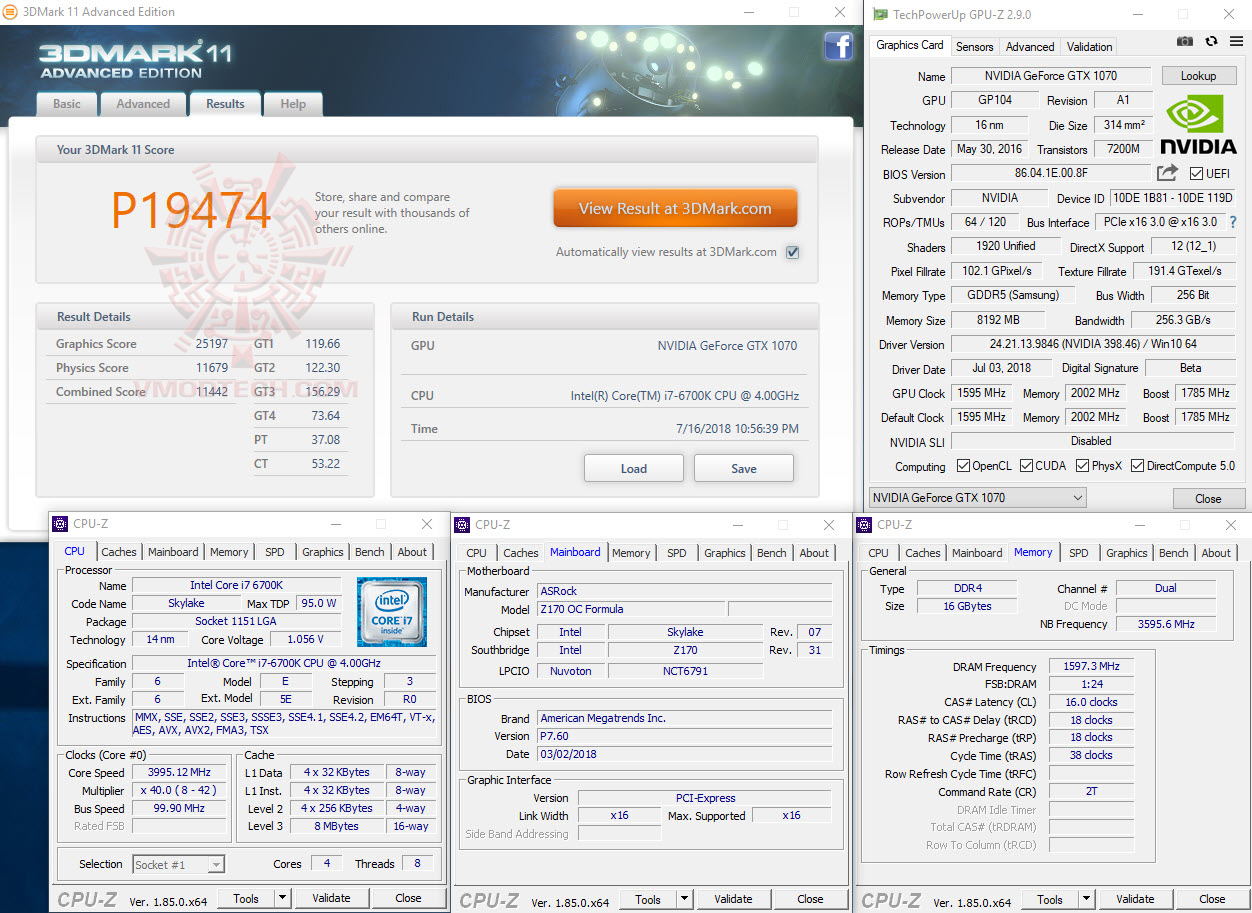Viewport: 1252px width, 913px height.
Task: Expand the Tools arrow in the CPU window
Action: [283, 898]
